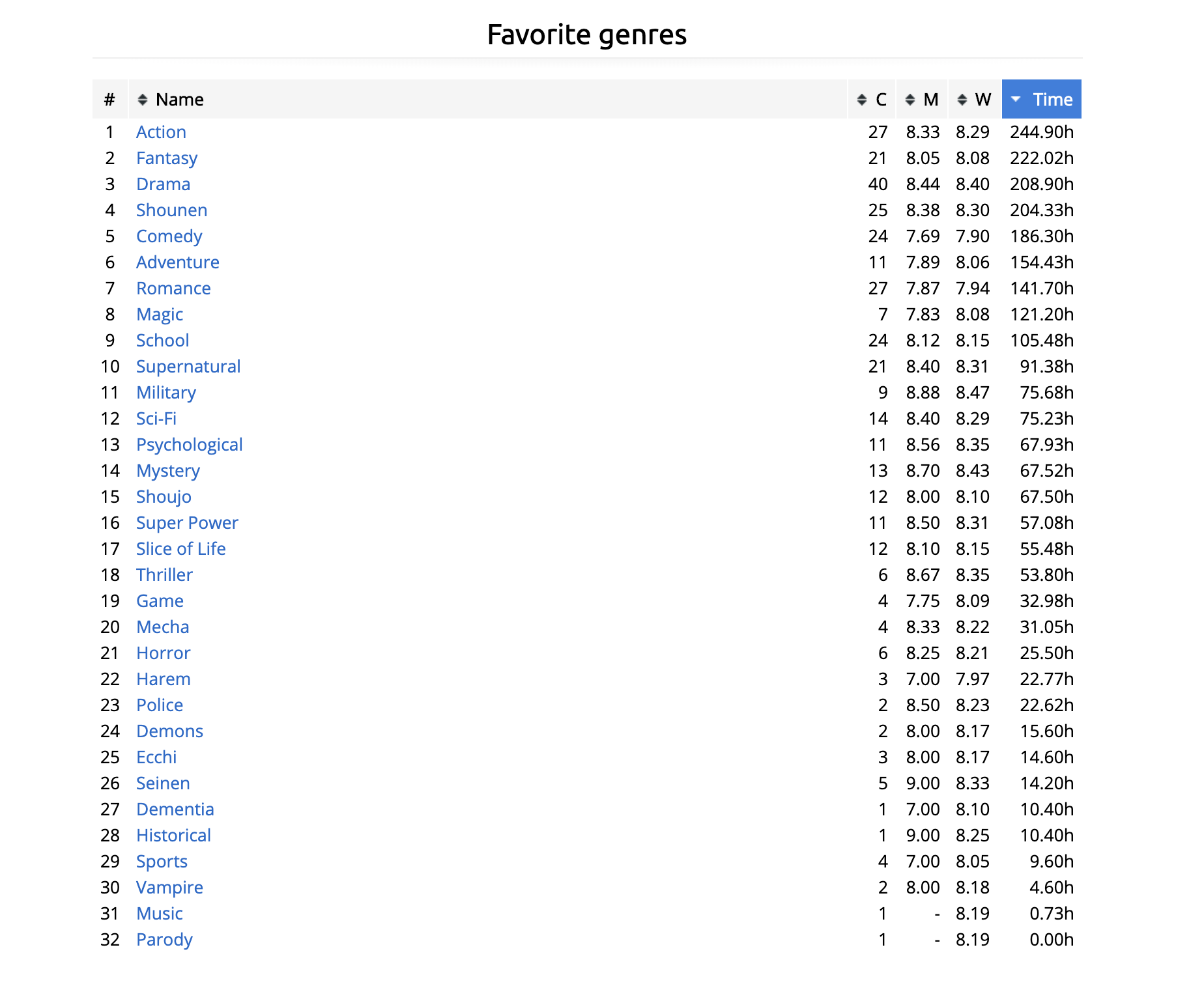View the Supernatural genre
1204x986 pixels.
pos(188,367)
